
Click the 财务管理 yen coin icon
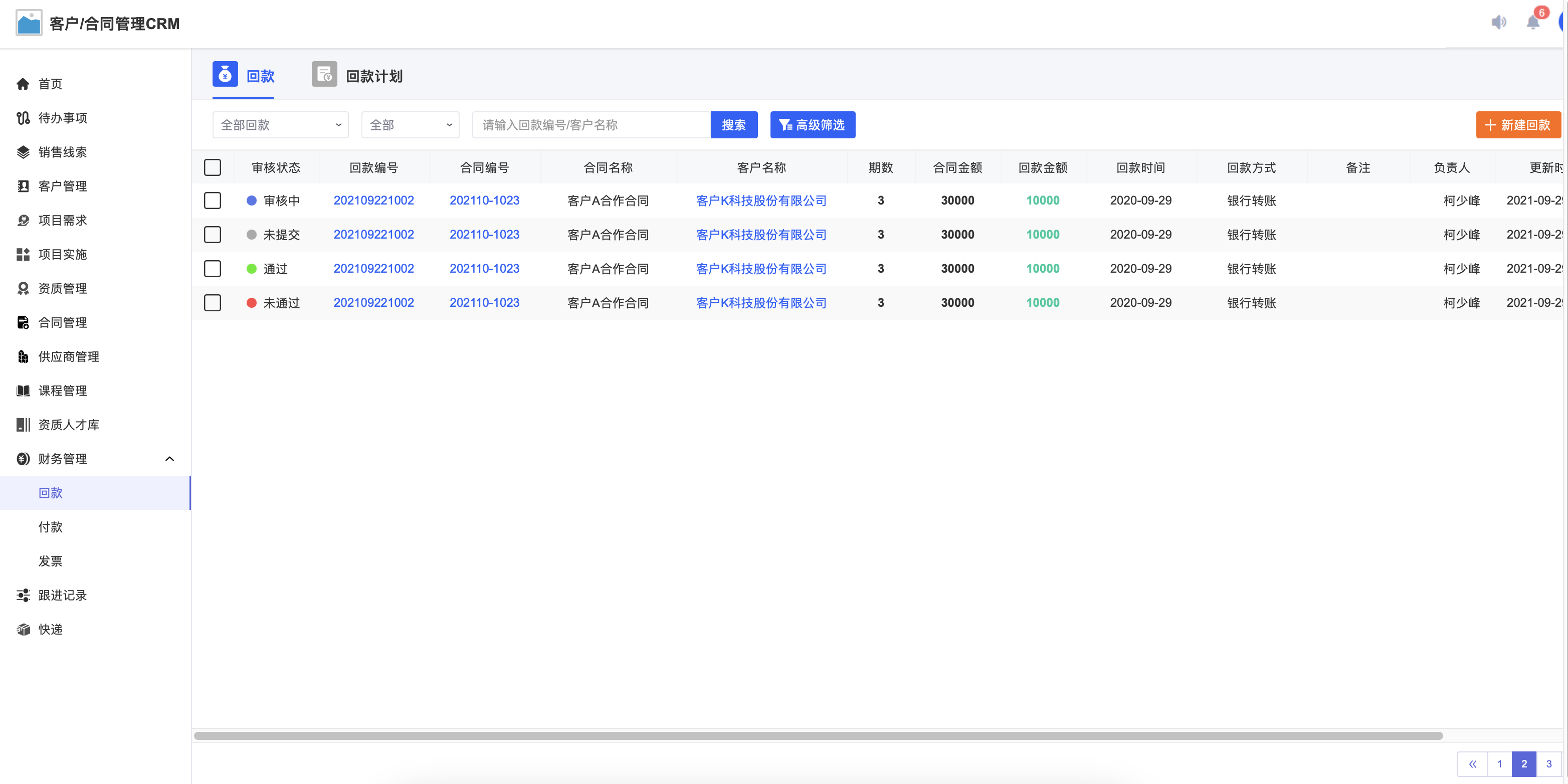coord(23,459)
